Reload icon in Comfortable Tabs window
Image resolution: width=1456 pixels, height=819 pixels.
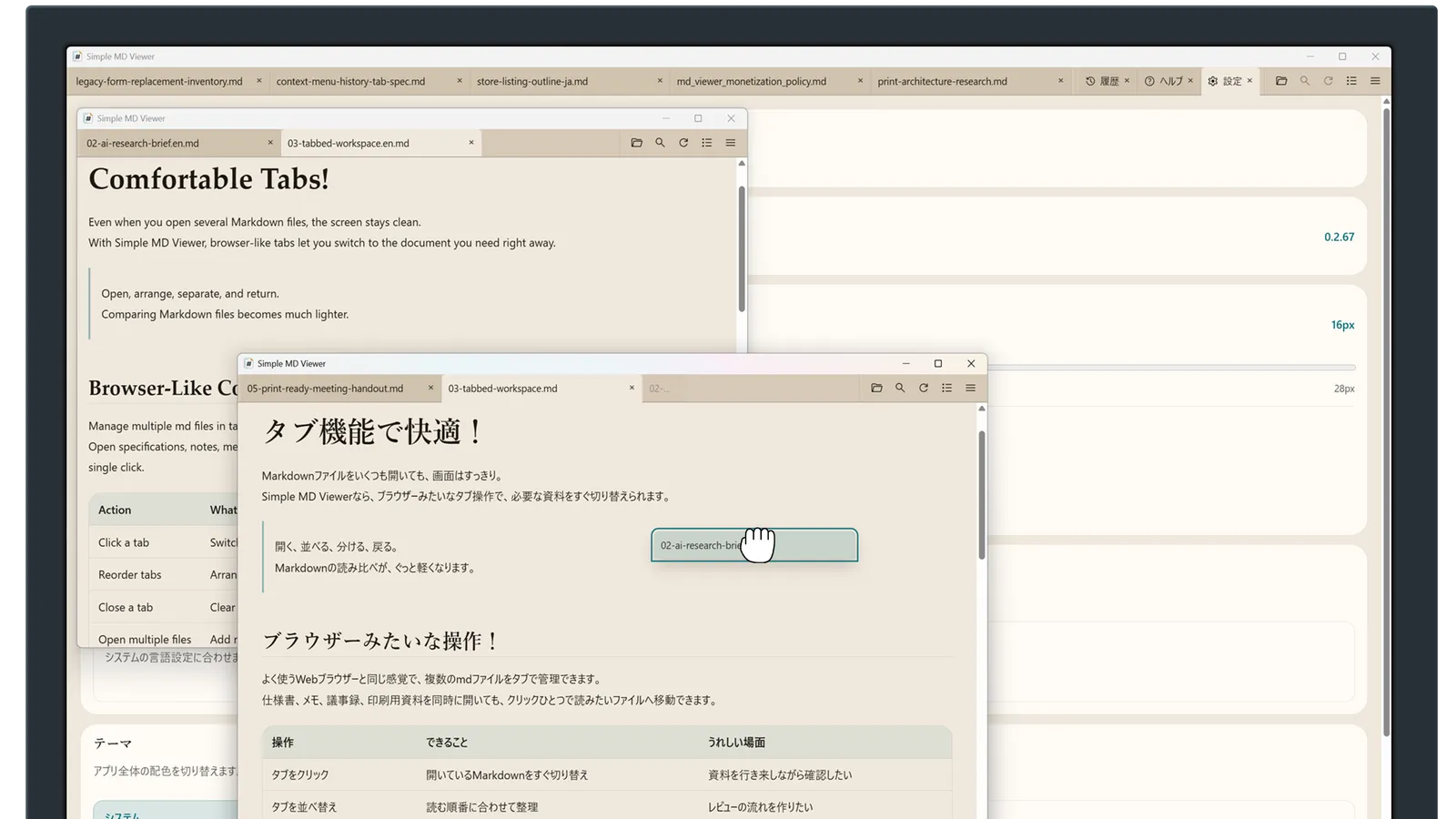[683, 143]
